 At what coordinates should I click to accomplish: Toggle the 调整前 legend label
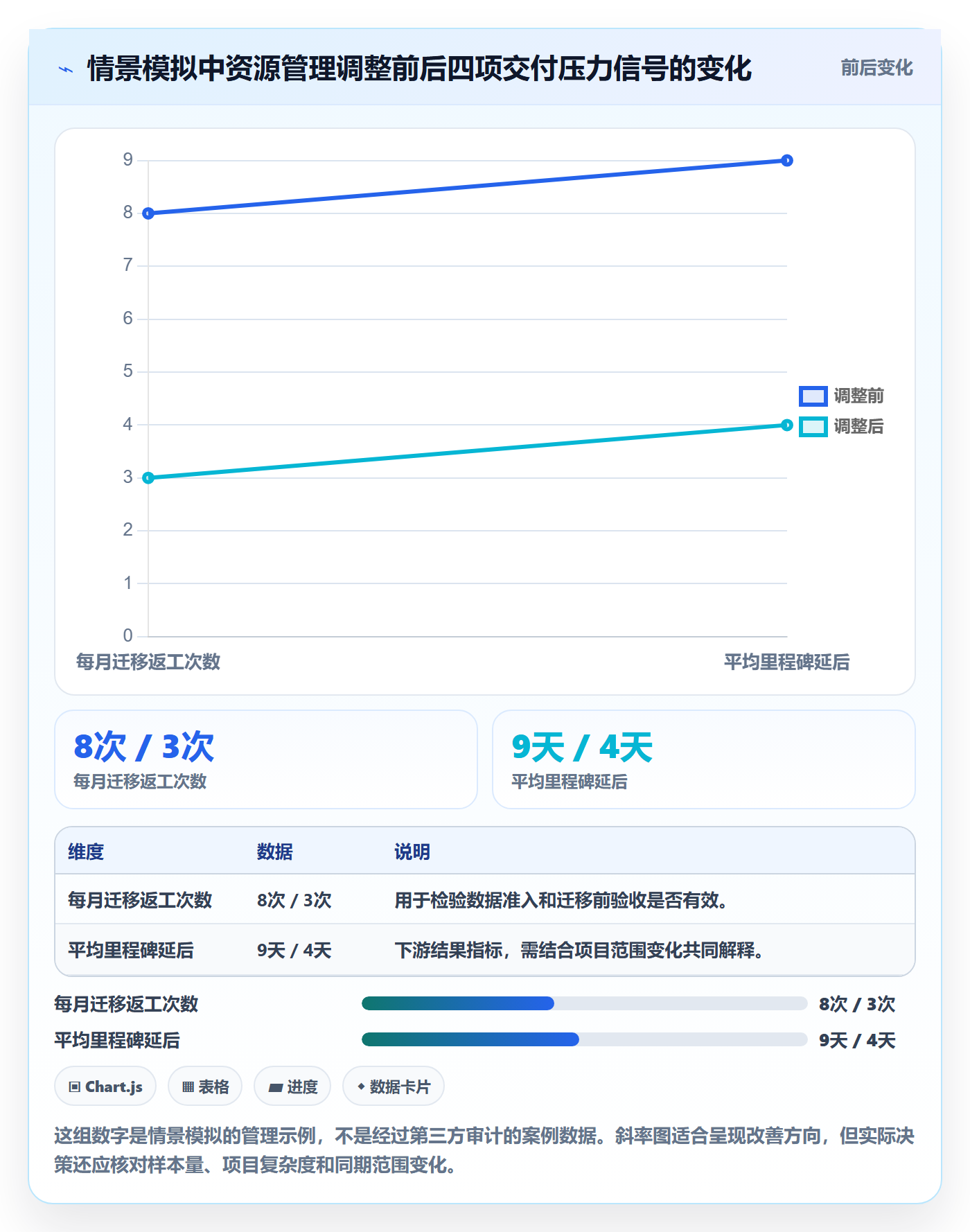[858, 396]
